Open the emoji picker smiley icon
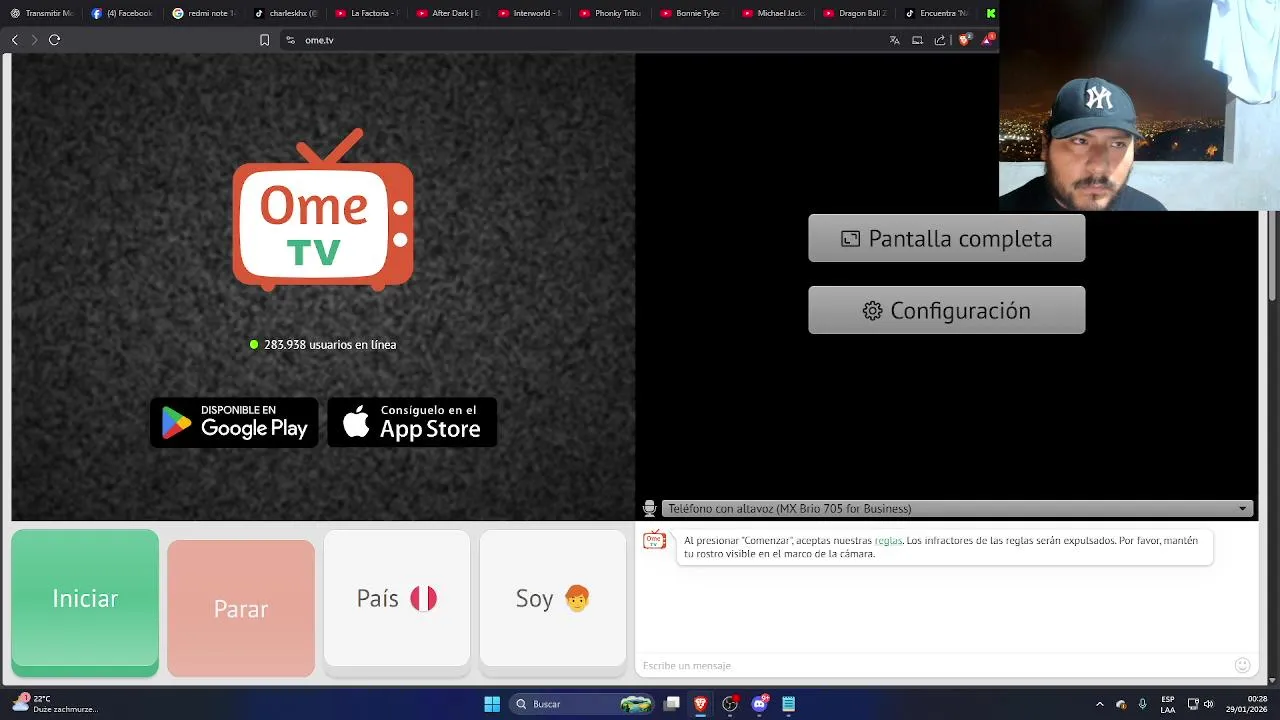 [1242, 665]
